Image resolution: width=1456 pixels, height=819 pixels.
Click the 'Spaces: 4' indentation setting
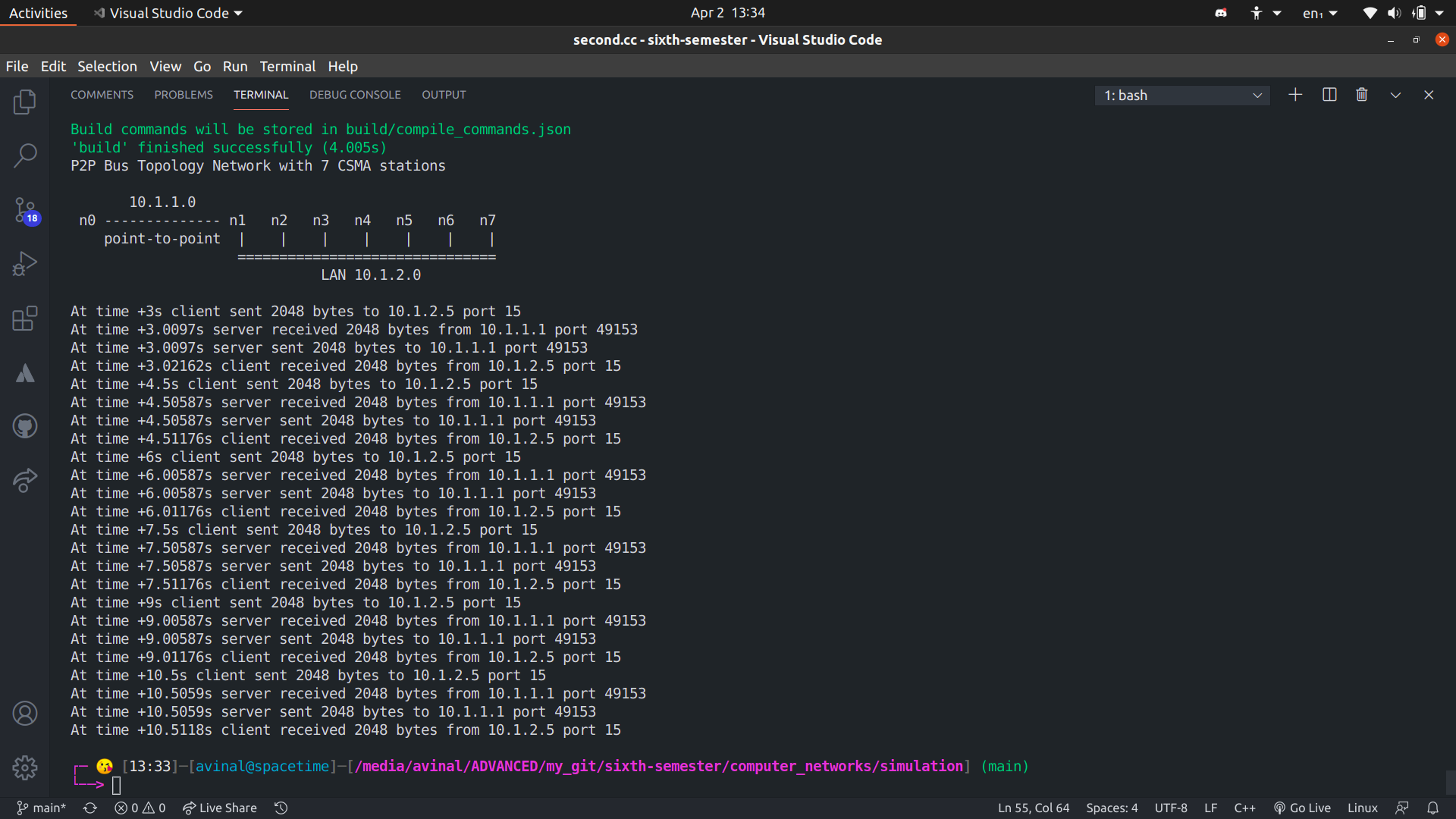pyautogui.click(x=1112, y=808)
